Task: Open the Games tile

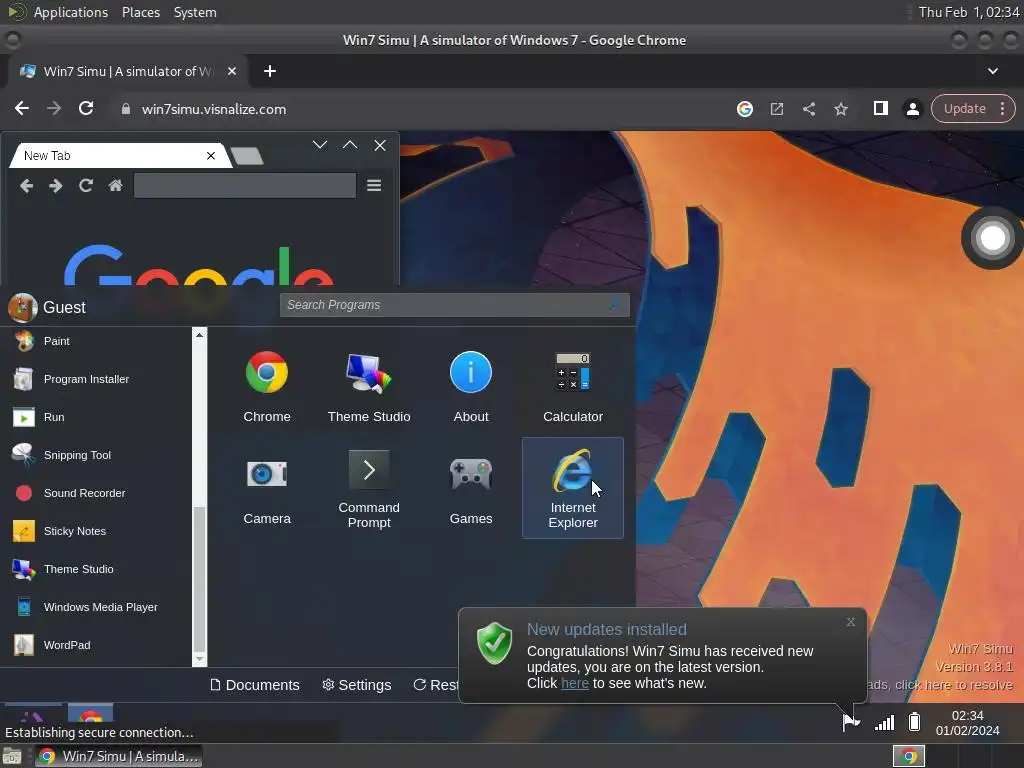Action: (x=471, y=488)
